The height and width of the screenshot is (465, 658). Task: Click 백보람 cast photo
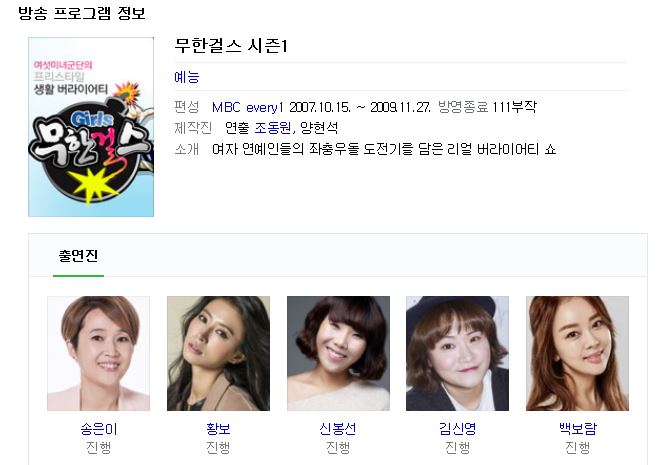point(577,353)
